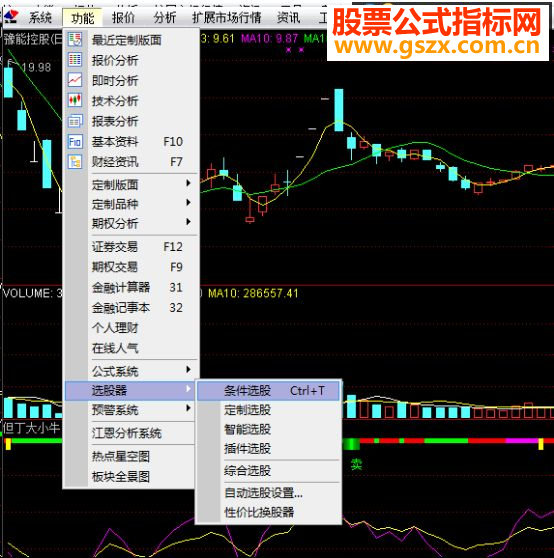Click the tall cyan candlestick at chart peak
Viewport: 554px width, 558px height.
(x=339, y=110)
